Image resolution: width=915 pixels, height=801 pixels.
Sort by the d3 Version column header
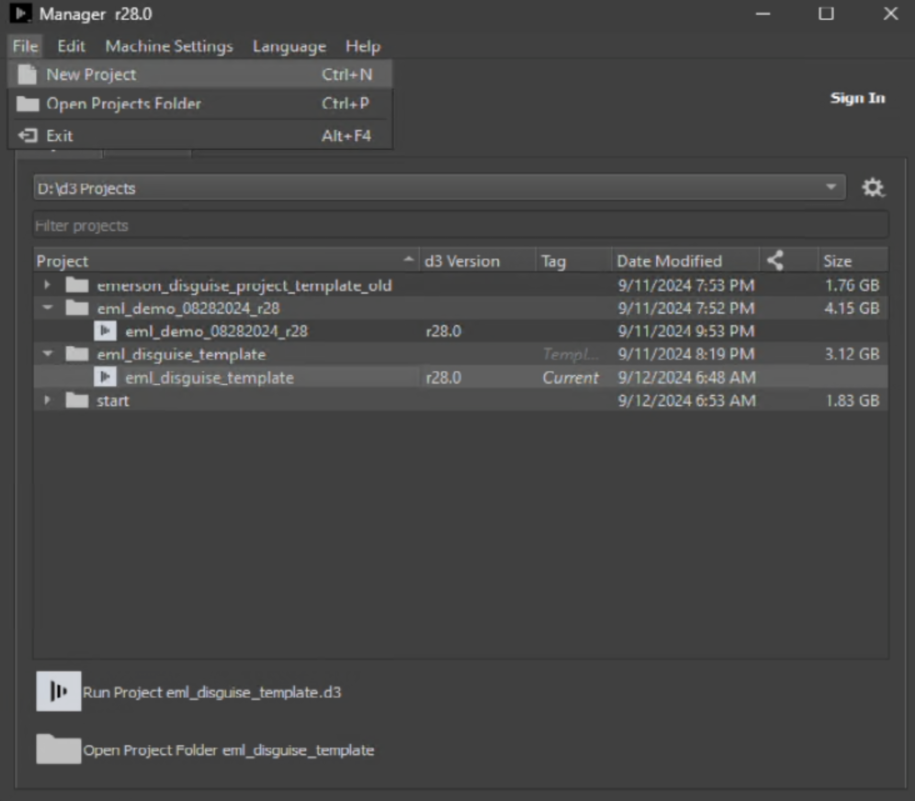(x=477, y=261)
